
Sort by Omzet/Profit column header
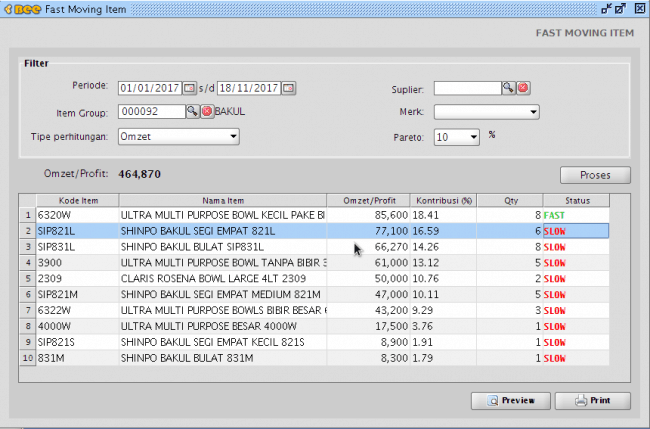369,201
